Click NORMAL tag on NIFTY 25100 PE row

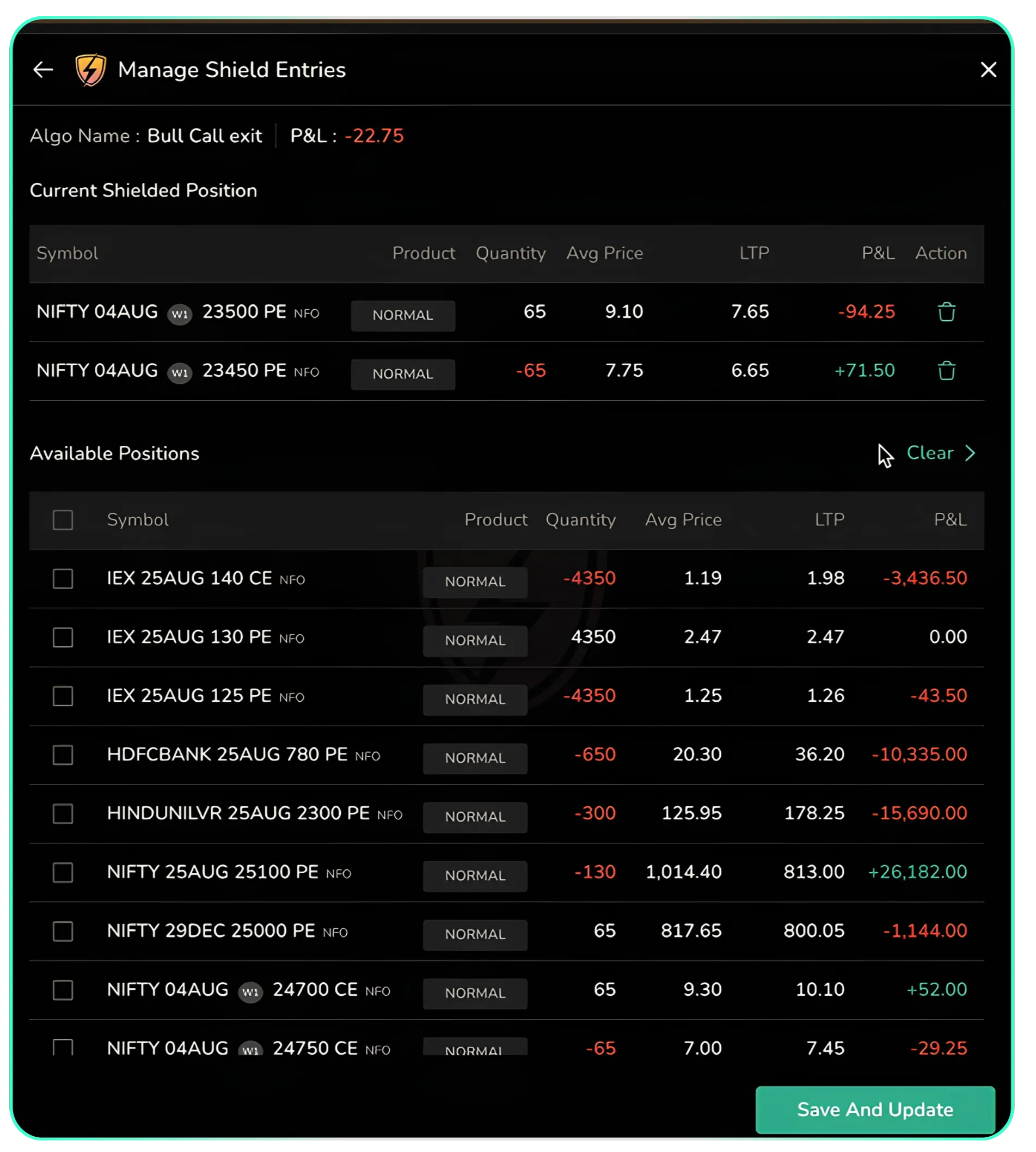(475, 875)
